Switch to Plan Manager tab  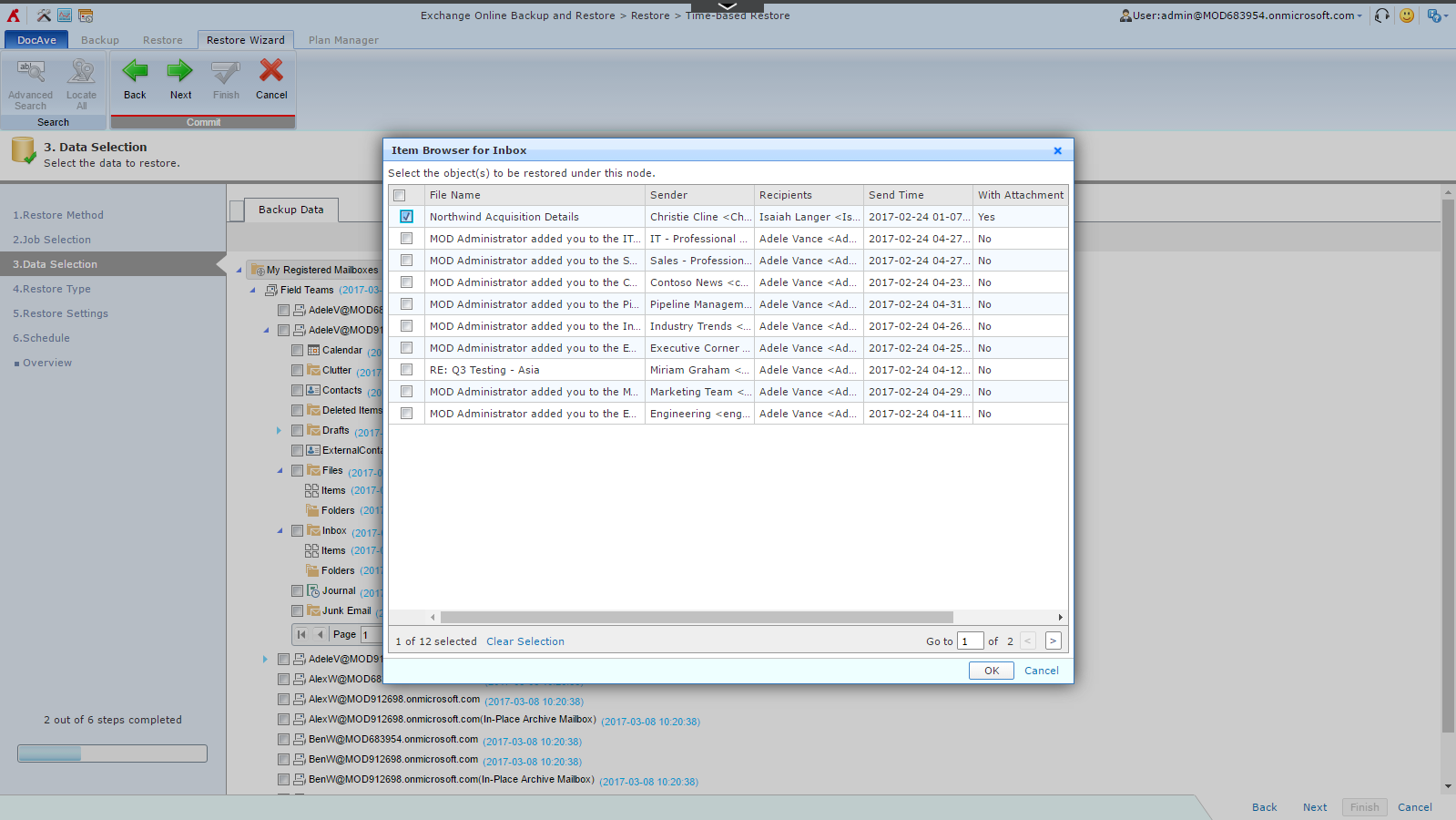343,40
